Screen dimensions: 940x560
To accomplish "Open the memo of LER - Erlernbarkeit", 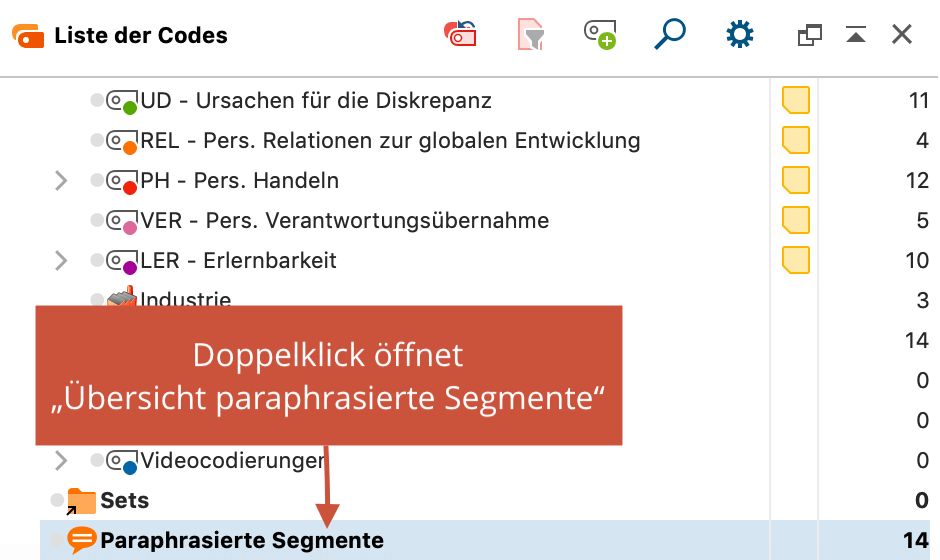I will tap(796, 261).
